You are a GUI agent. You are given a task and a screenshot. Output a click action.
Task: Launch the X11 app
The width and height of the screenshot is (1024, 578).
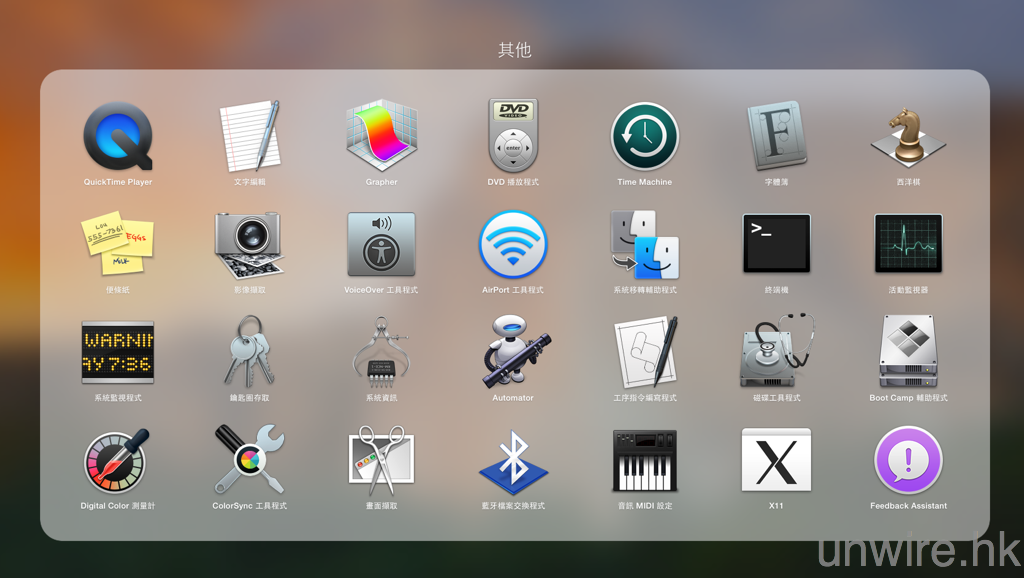point(776,460)
